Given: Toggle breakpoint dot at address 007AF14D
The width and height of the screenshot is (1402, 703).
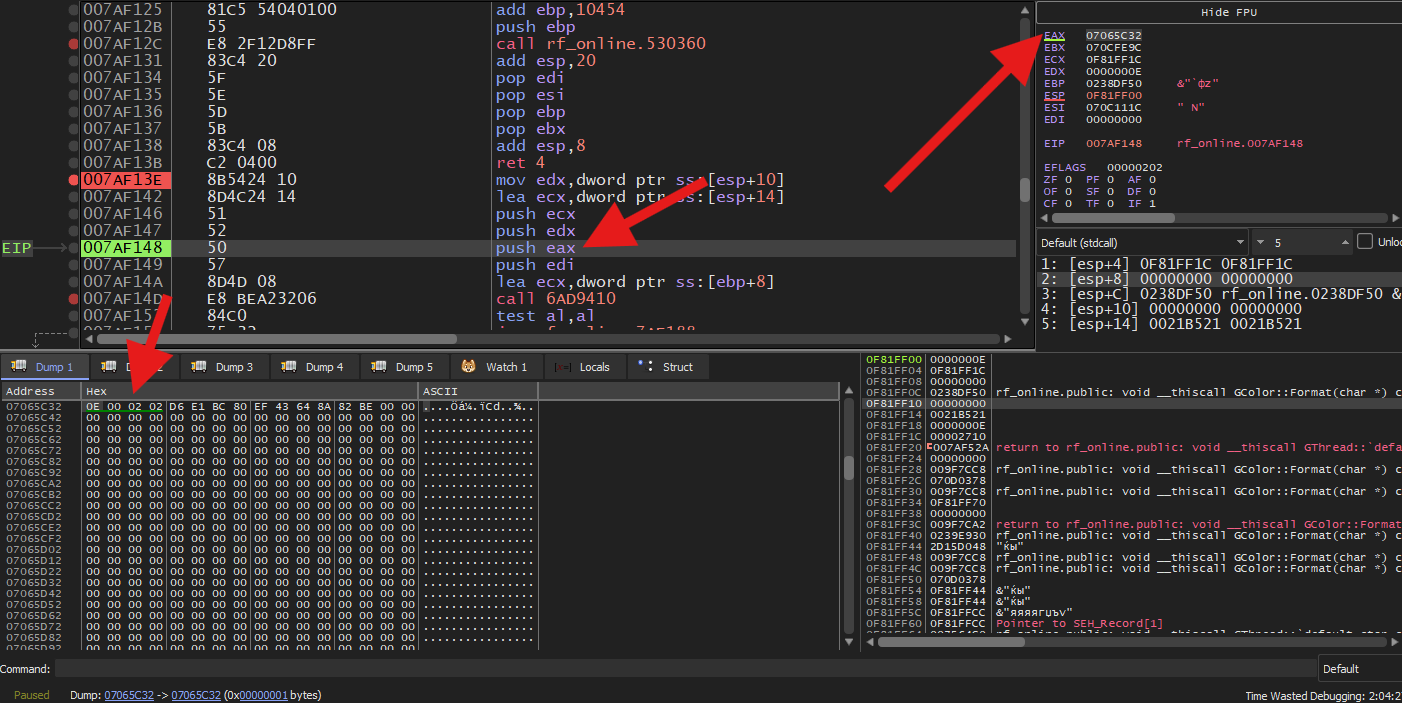Looking at the screenshot, I should pyautogui.click(x=73, y=299).
